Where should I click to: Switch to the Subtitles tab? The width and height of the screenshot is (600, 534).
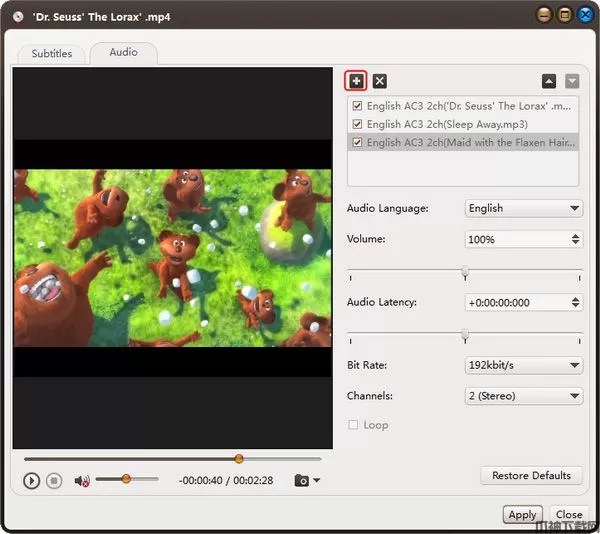[x=52, y=53]
